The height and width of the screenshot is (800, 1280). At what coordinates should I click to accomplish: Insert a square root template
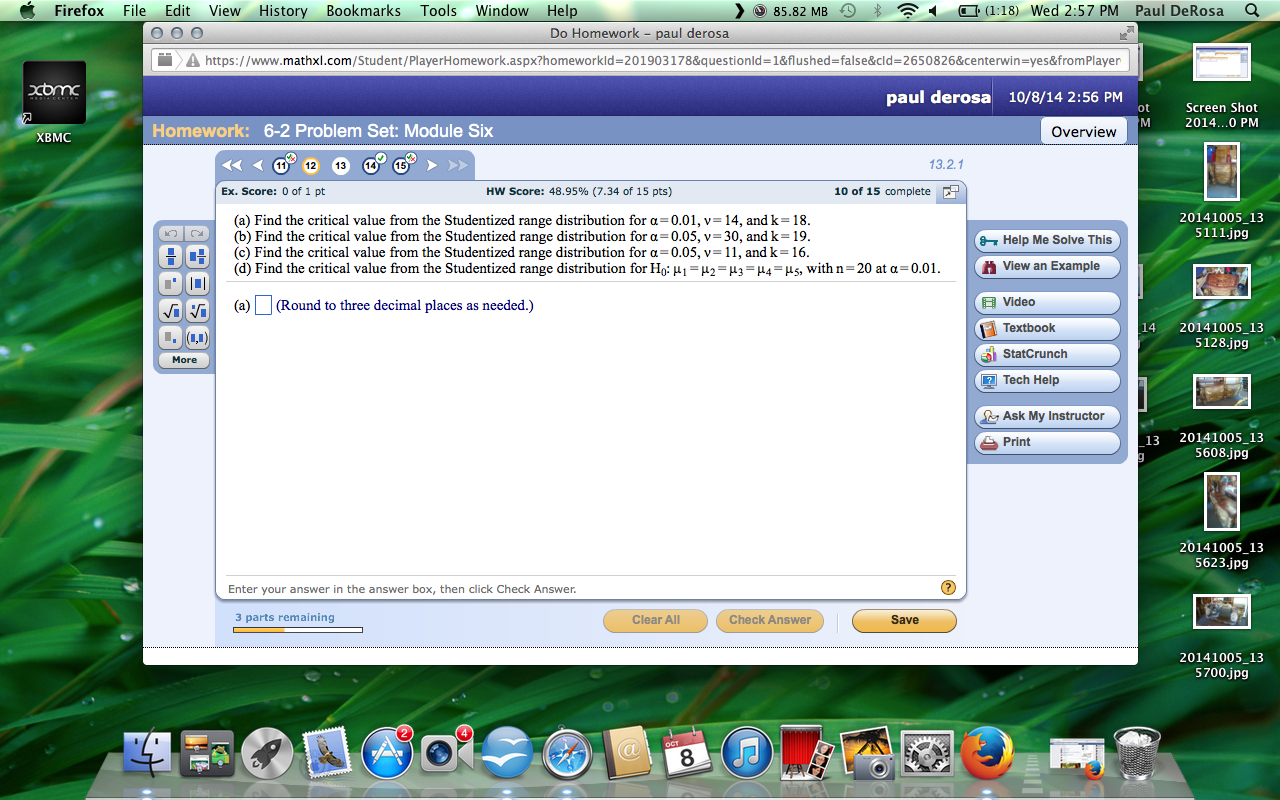(171, 311)
